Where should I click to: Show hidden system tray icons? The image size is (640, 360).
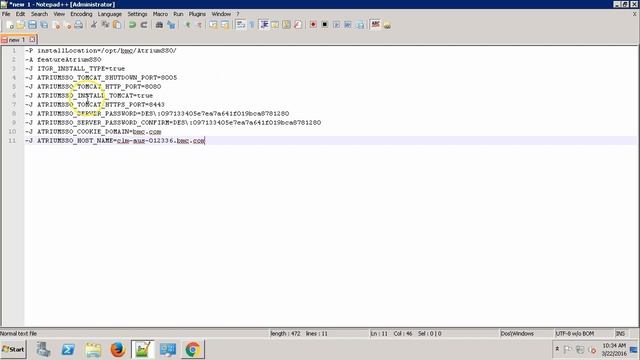coord(557,349)
